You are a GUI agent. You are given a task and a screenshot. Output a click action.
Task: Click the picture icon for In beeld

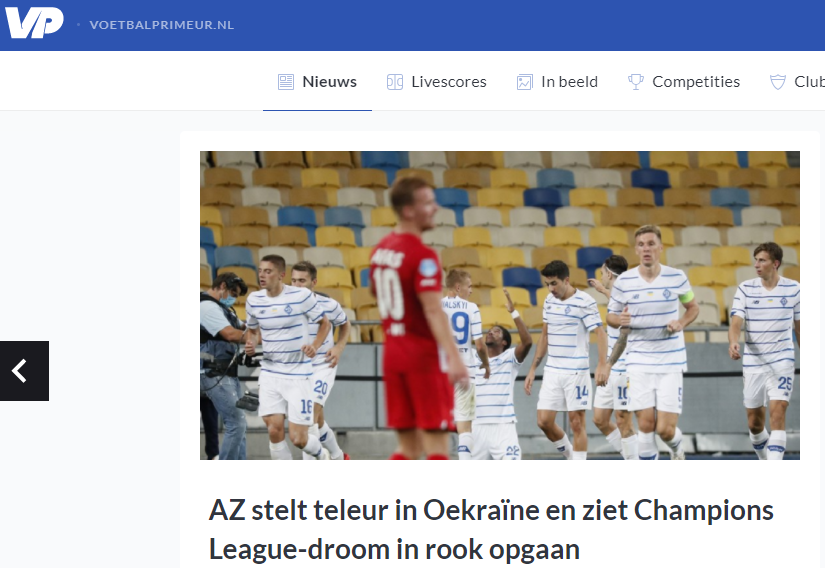pyautogui.click(x=525, y=82)
